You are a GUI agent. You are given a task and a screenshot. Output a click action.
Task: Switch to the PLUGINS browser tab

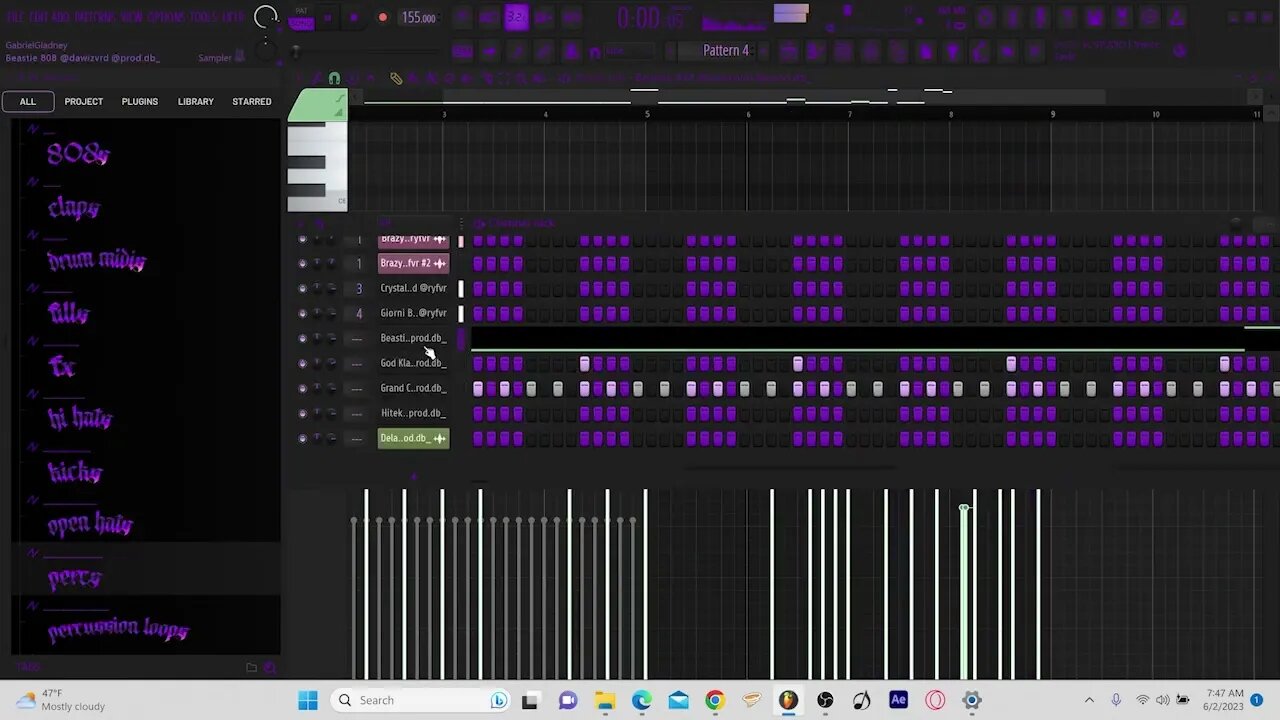(x=140, y=101)
